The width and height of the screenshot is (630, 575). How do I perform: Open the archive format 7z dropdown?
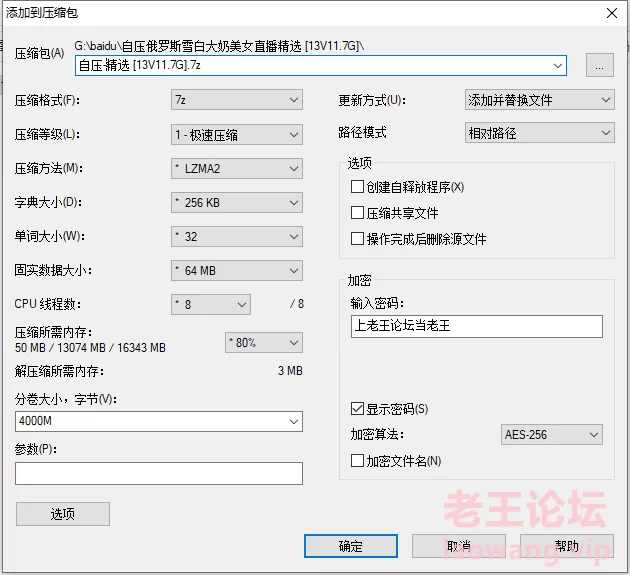(x=236, y=100)
